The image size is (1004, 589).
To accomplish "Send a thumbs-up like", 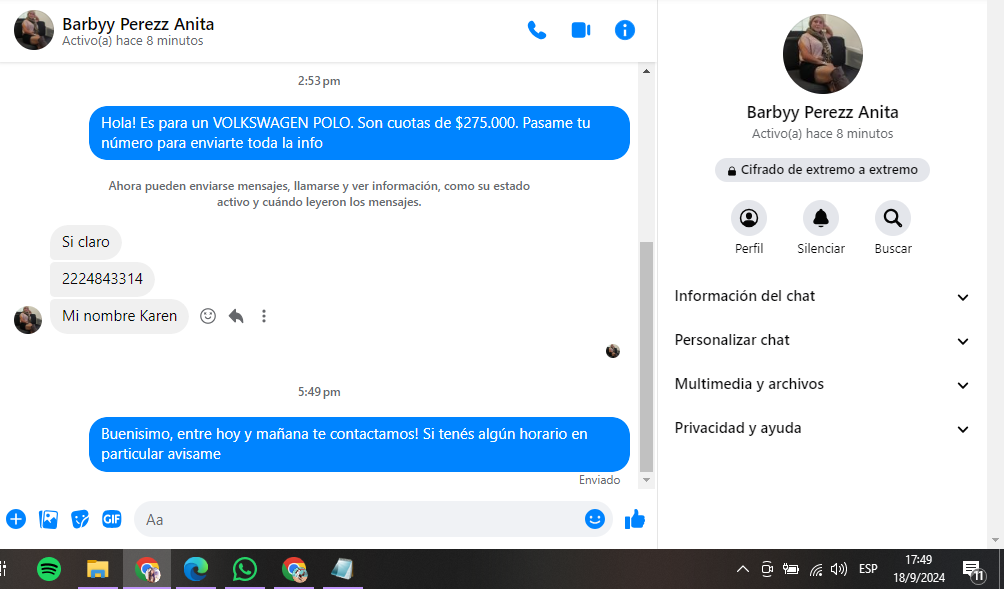I will (x=635, y=519).
